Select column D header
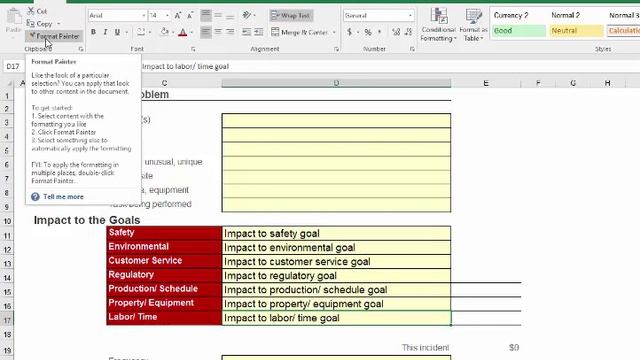This screenshot has width=640, height=360. pyautogui.click(x=336, y=83)
